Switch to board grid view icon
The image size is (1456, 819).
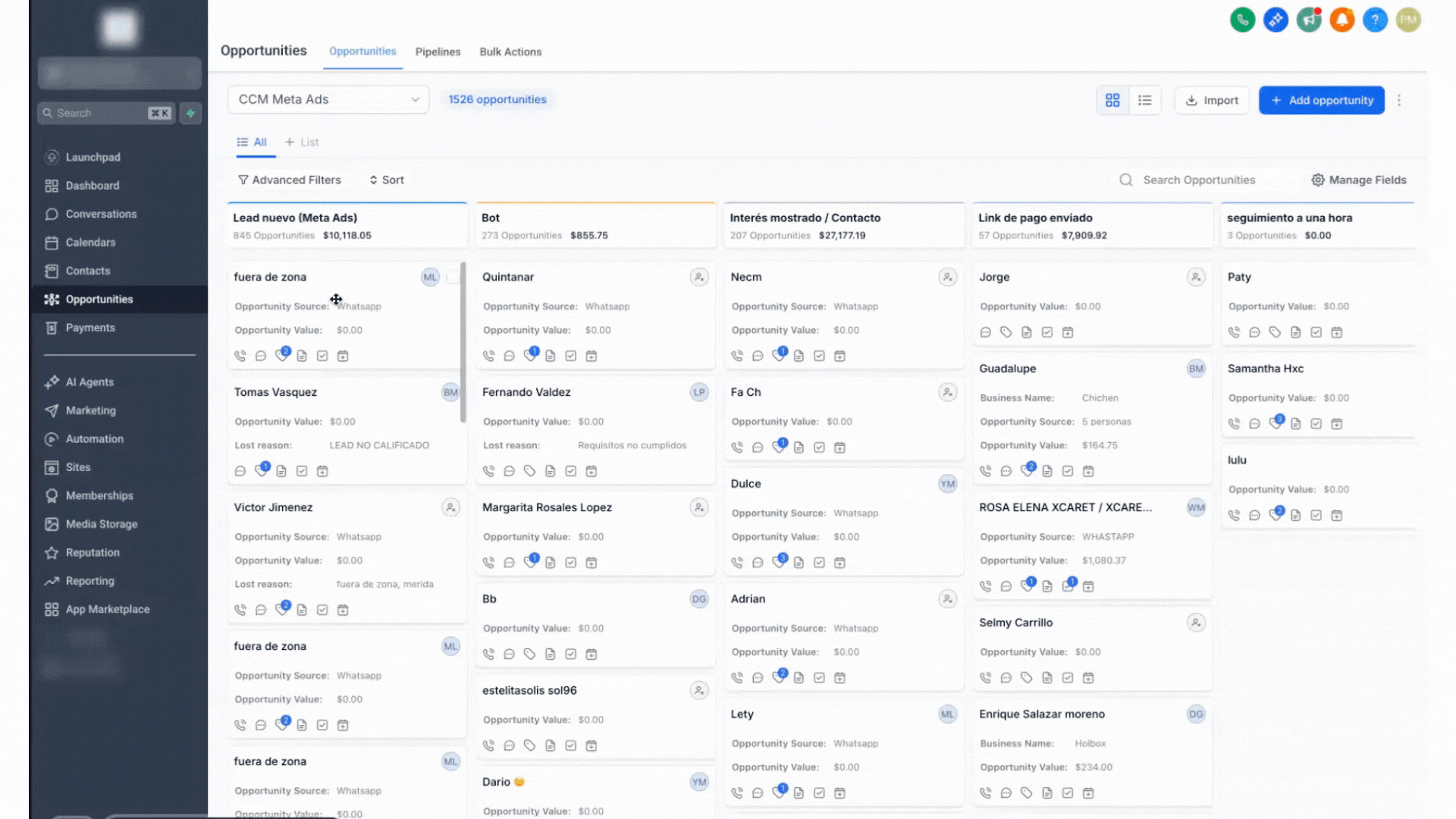pos(1112,100)
